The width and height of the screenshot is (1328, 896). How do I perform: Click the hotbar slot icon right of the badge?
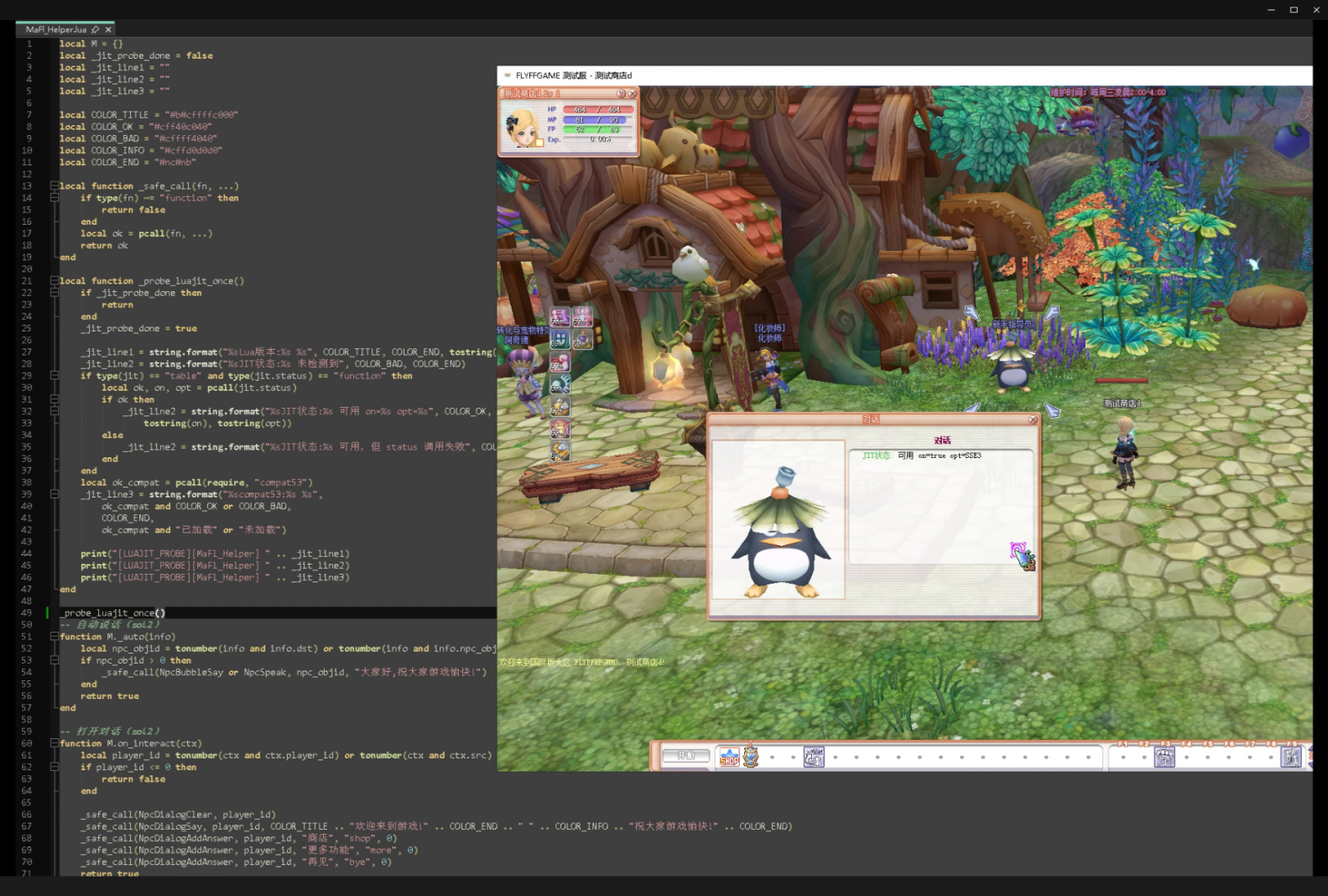(814, 757)
